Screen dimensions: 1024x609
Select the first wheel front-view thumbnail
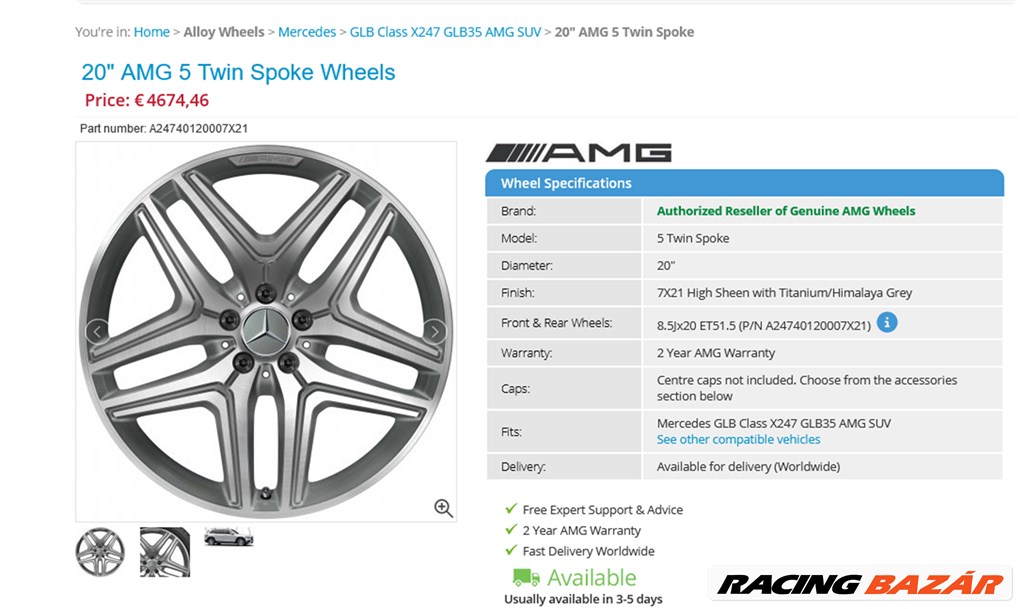tap(100, 552)
